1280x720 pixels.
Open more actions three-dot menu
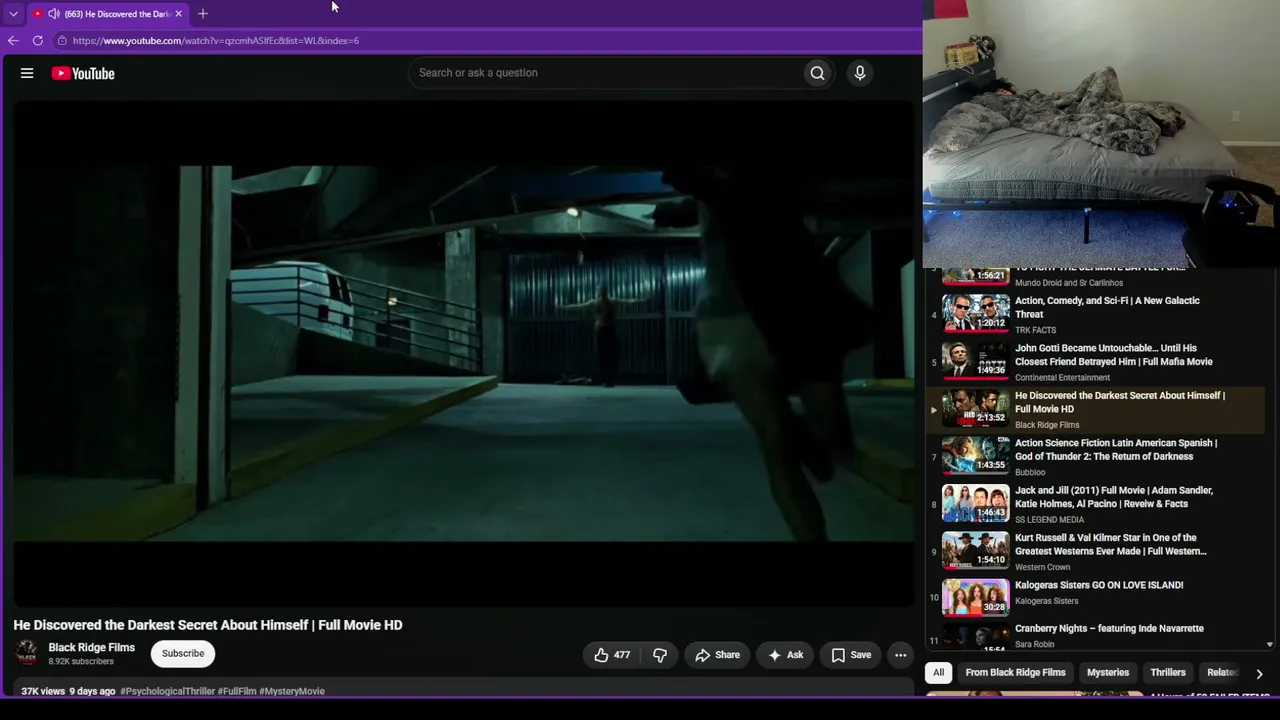click(900, 655)
